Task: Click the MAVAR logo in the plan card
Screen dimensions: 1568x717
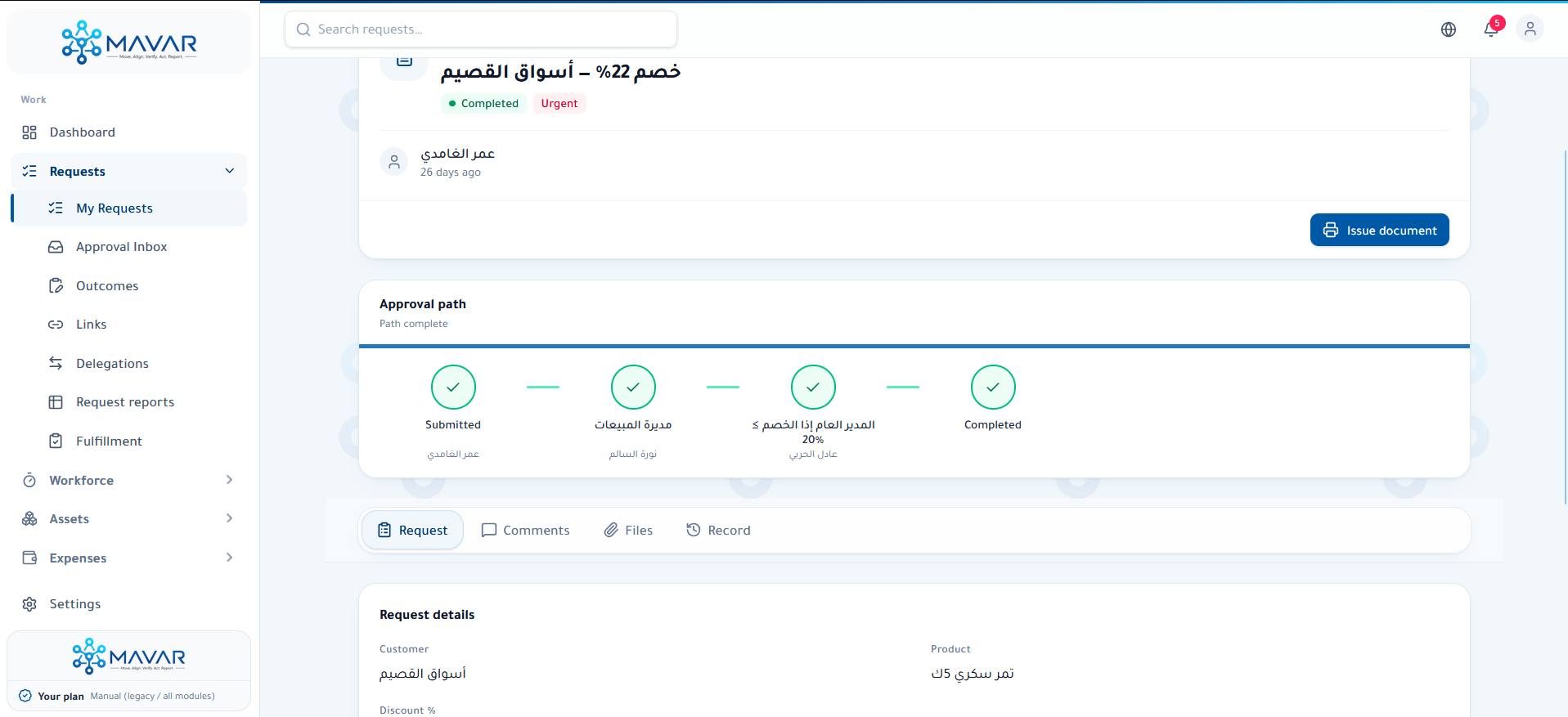Action: point(129,657)
